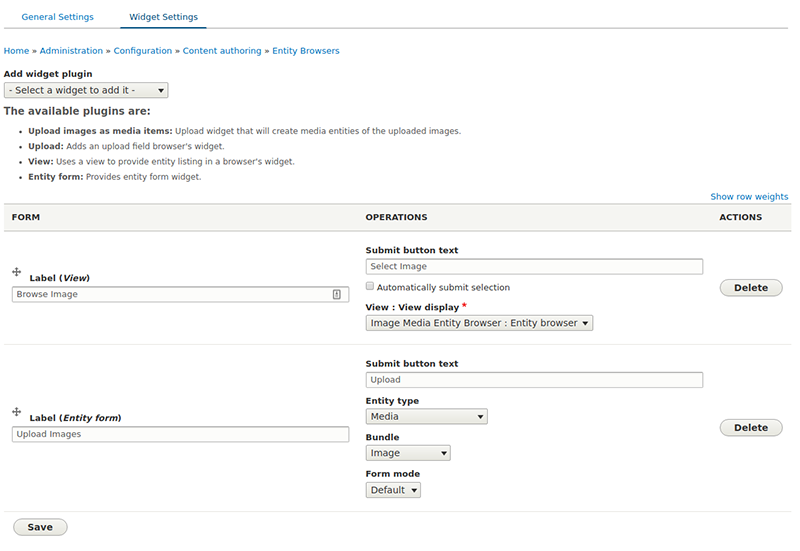Click the small icon inside Browse Image field
The width and height of the screenshot is (800, 551).
pos(337,294)
